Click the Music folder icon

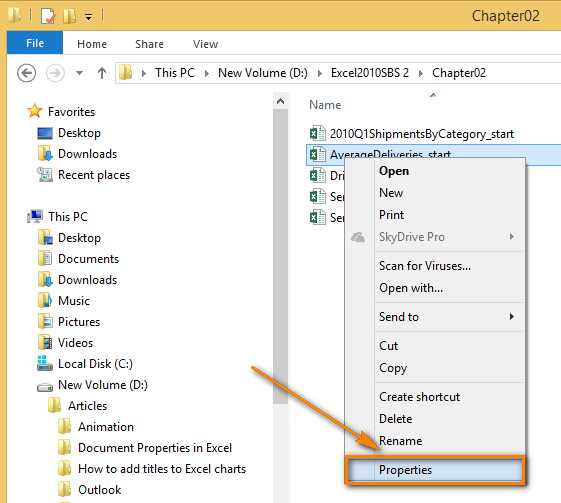[45, 300]
